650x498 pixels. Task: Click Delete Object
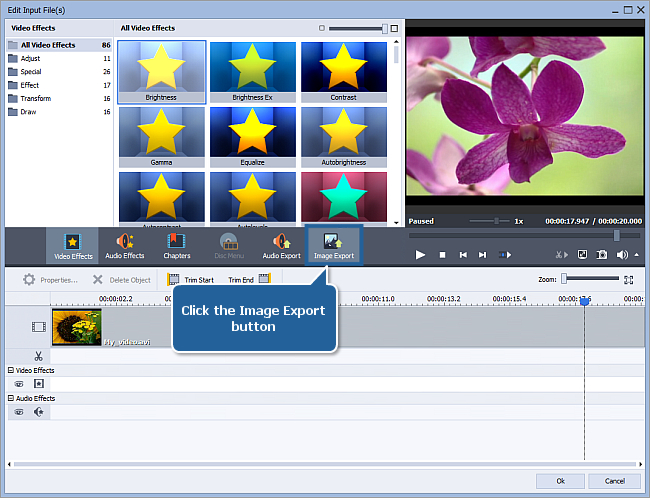click(x=122, y=280)
